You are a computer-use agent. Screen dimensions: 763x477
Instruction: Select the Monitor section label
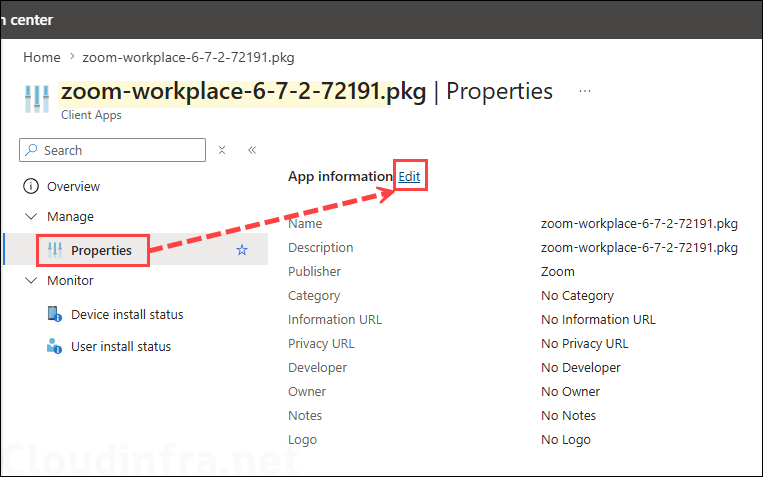tap(71, 280)
